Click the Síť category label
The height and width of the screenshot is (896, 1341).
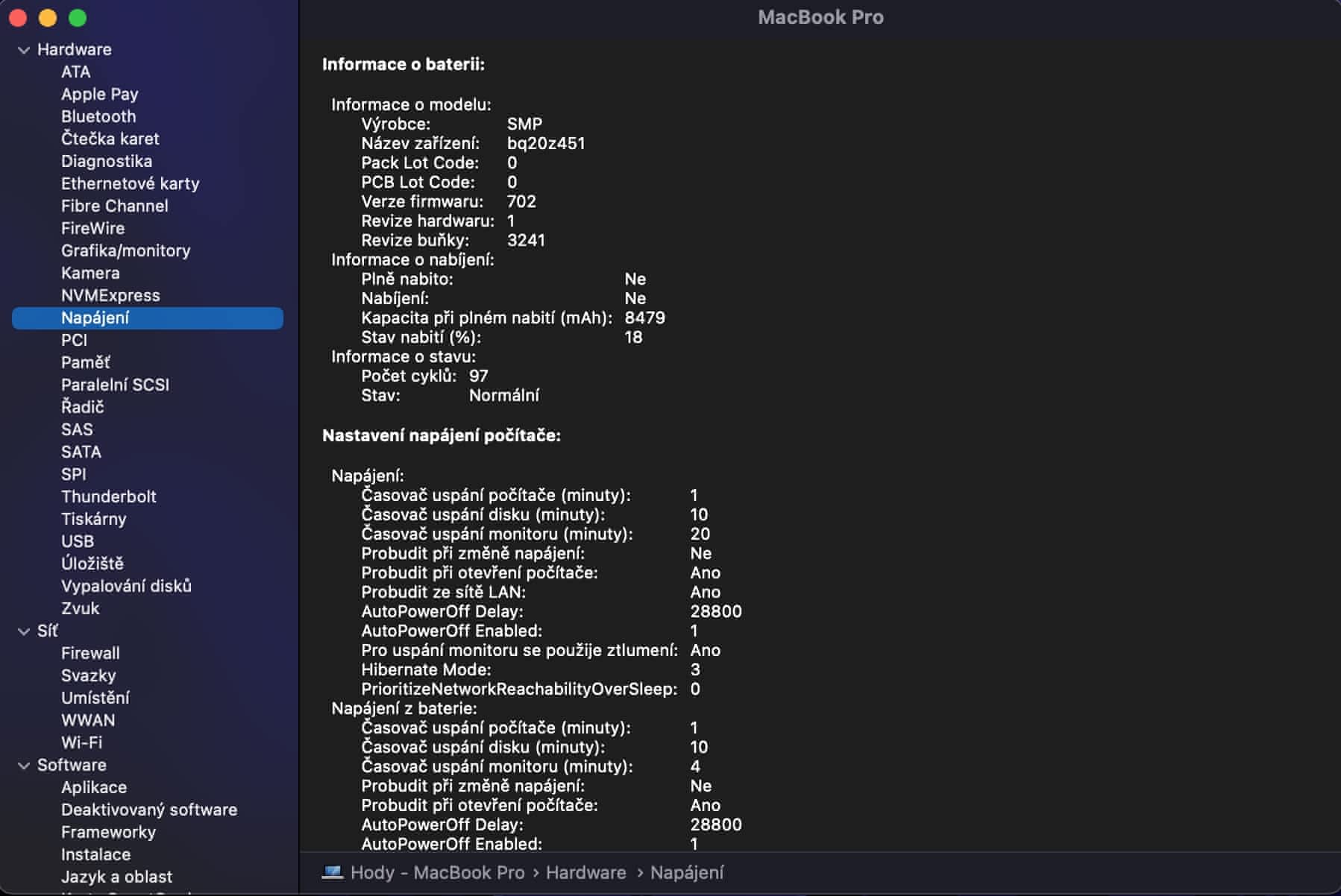(48, 631)
